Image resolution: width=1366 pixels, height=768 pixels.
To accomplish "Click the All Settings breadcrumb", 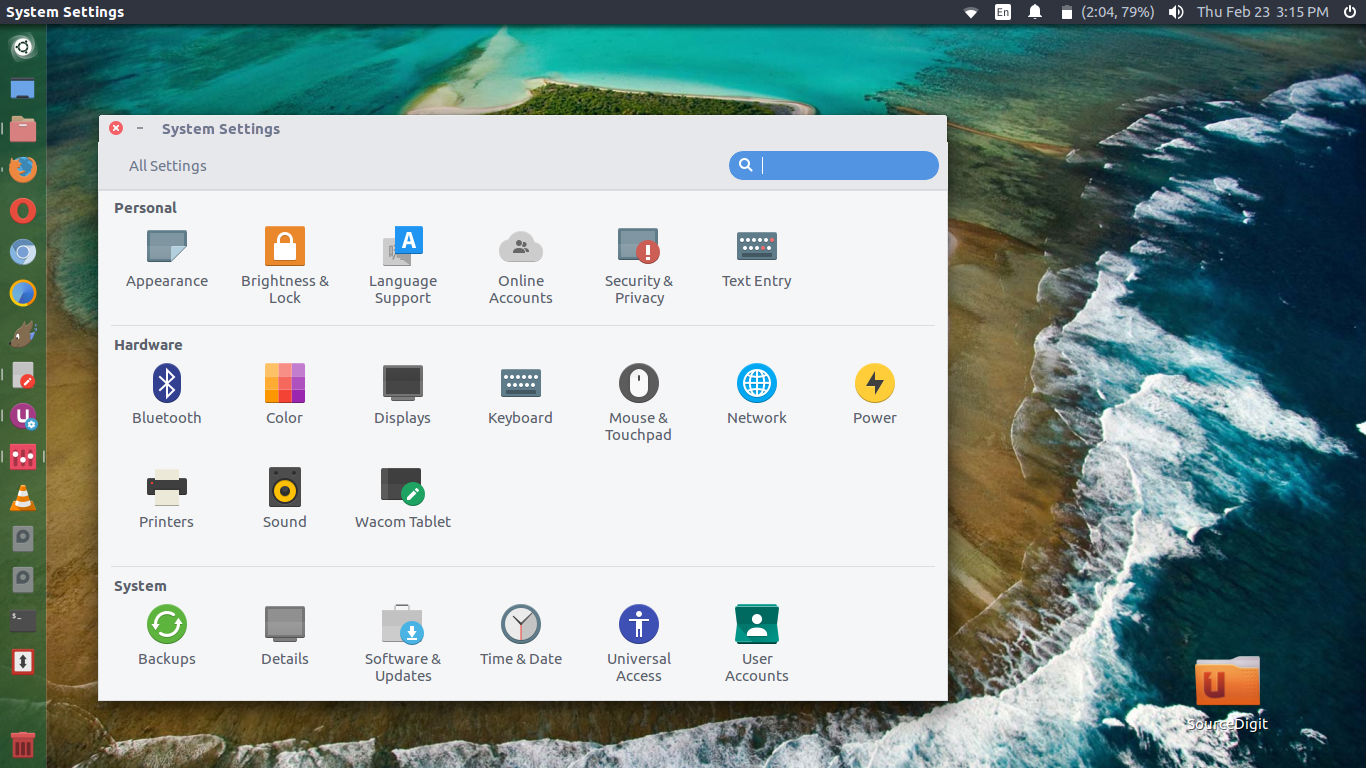I will [167, 165].
